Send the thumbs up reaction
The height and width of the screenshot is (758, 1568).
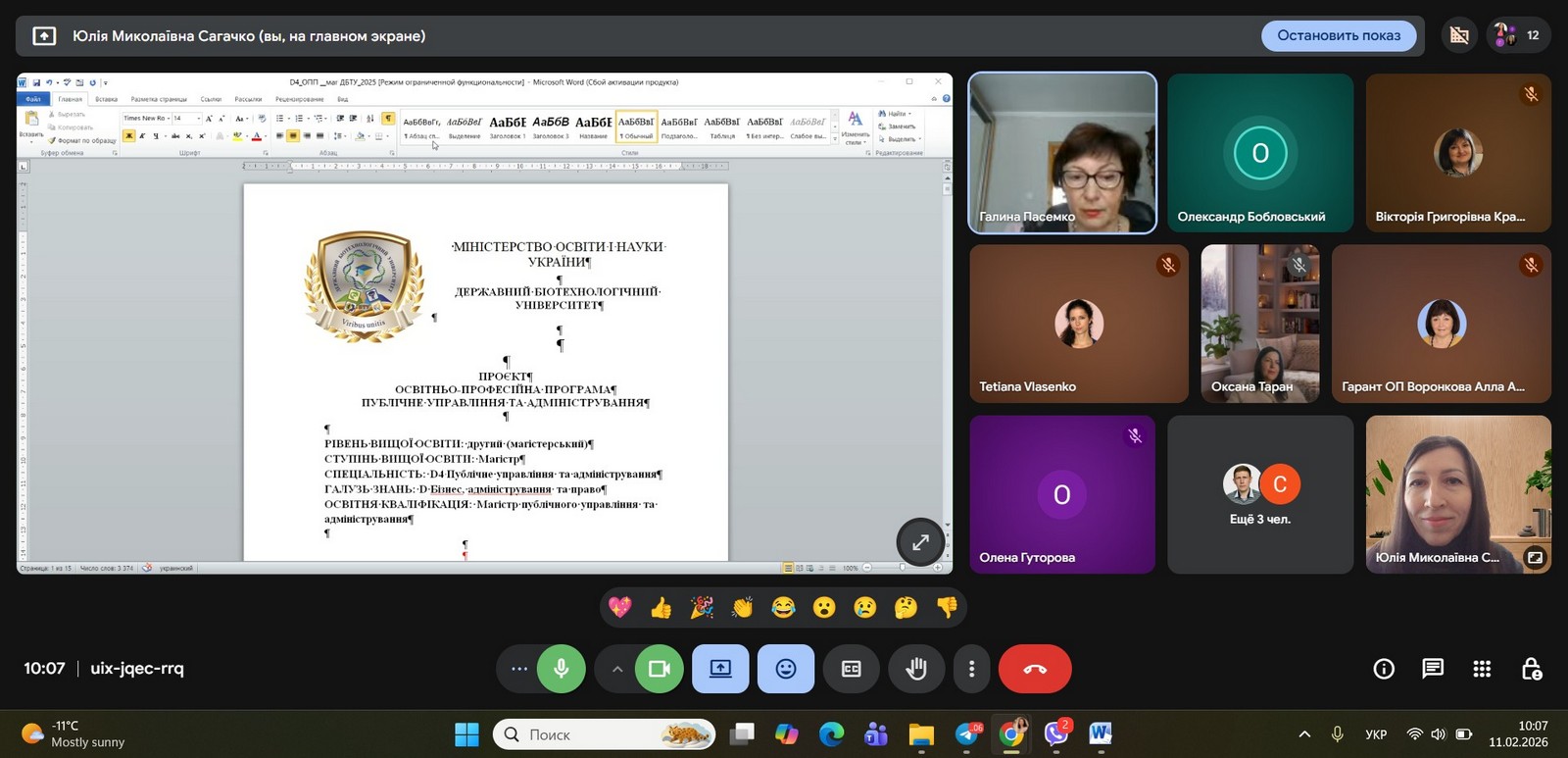pyautogui.click(x=661, y=608)
